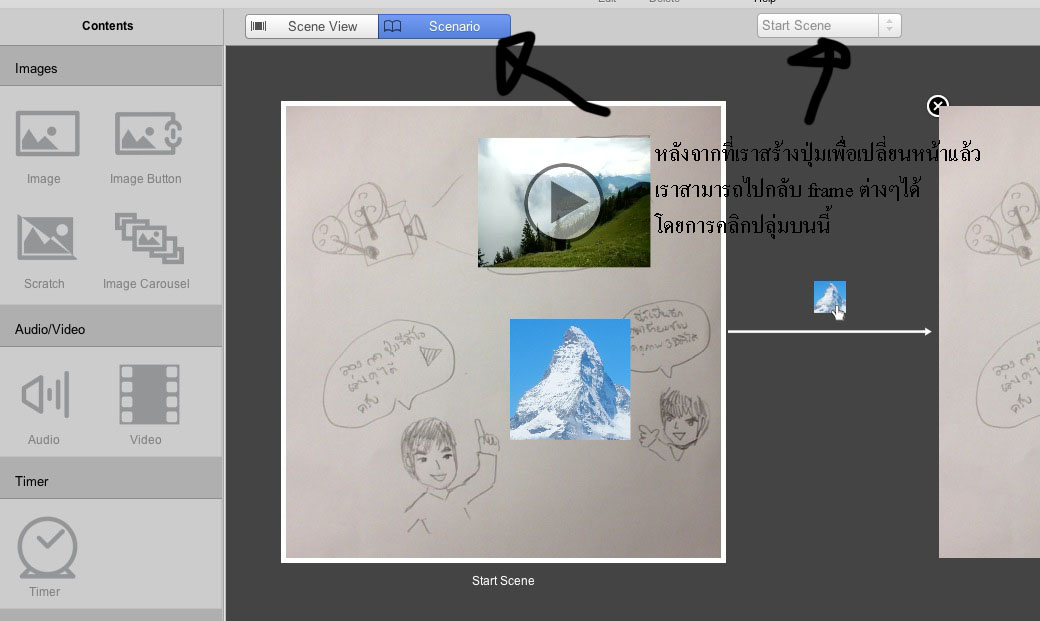Click the scene transition arrow line
The width and height of the screenshot is (1040, 621).
coord(830,331)
